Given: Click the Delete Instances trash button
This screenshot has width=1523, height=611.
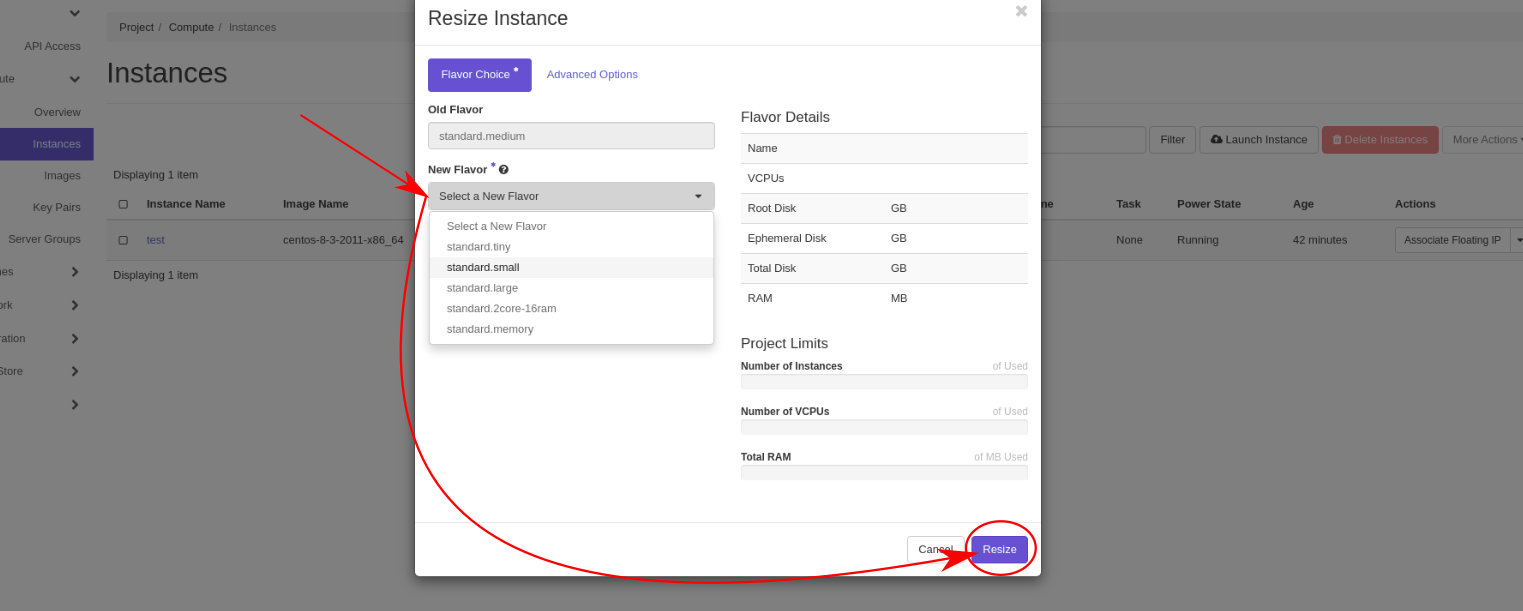Looking at the screenshot, I should coord(1379,140).
